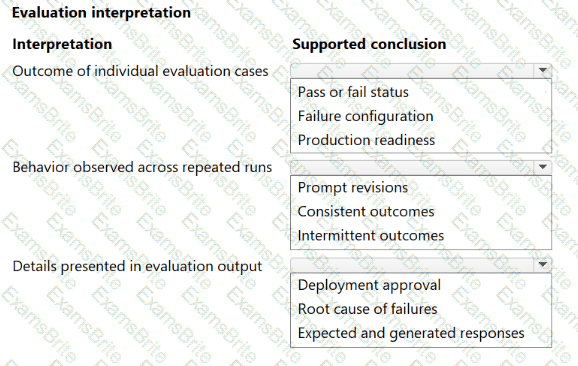Click arrow icon of first Supported conclusion combo box
The image size is (578, 366).
point(543,70)
